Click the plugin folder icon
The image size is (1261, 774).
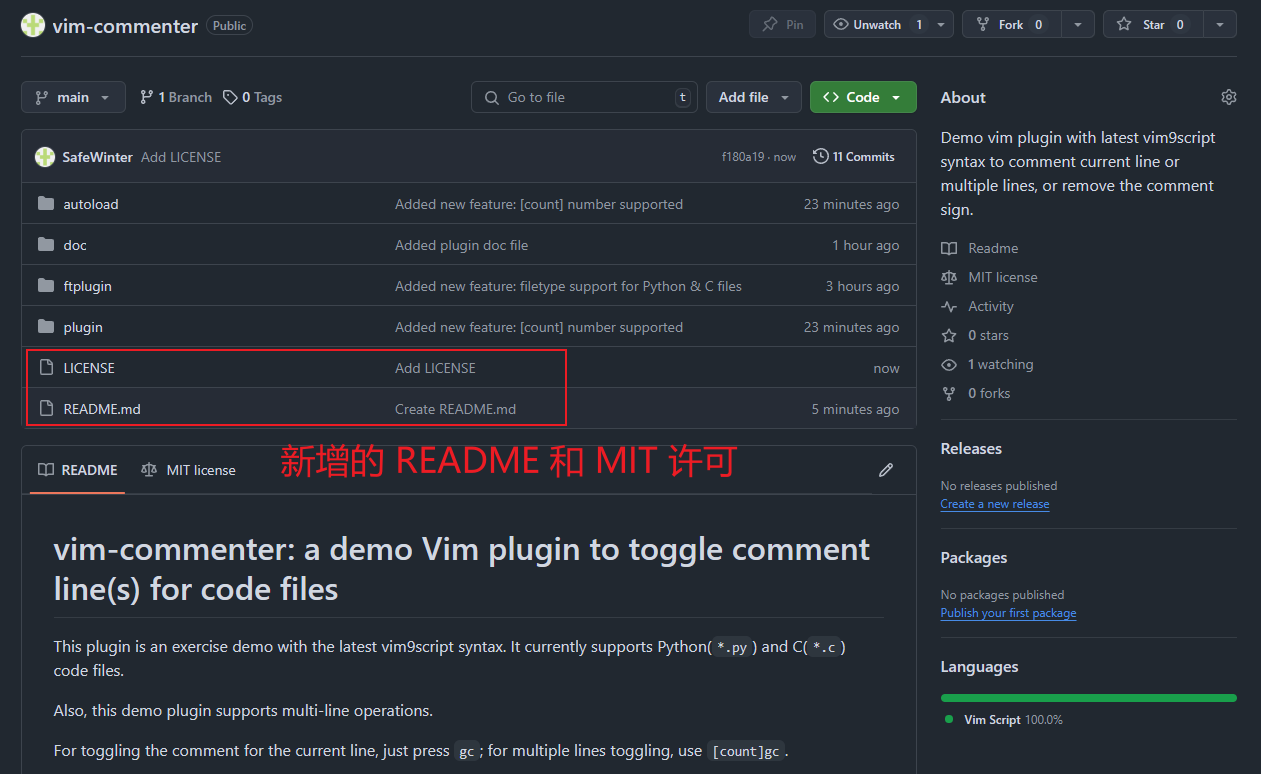coord(46,327)
